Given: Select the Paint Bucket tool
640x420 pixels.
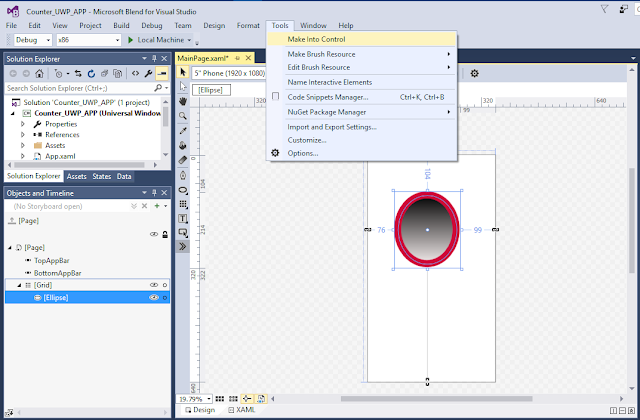Looking at the screenshot, I should [x=183, y=145].
